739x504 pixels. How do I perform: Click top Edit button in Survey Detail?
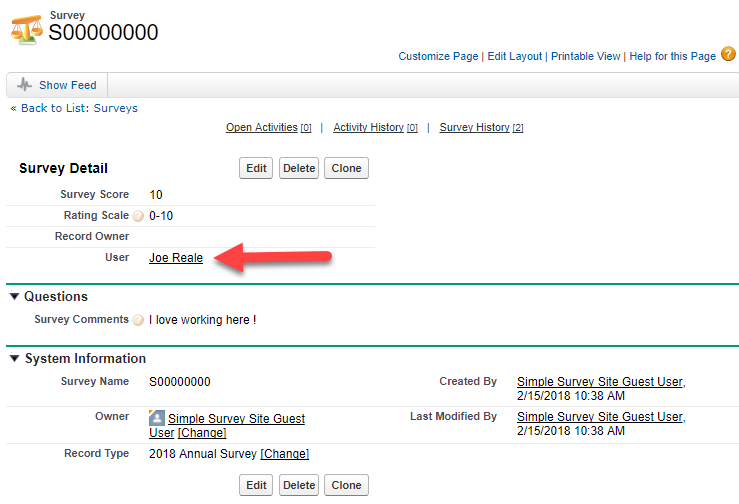[256, 168]
